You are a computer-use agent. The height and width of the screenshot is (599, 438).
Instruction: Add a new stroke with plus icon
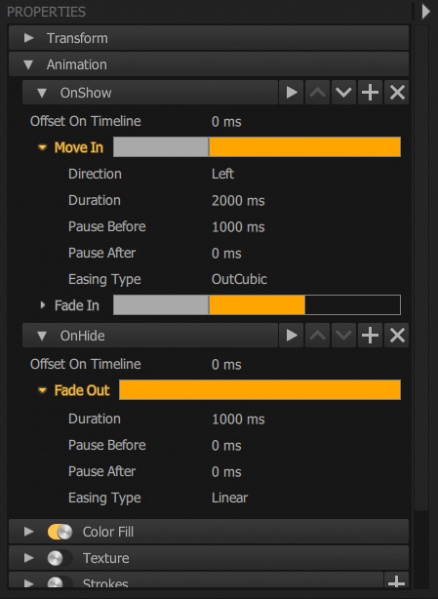pyautogui.click(x=396, y=581)
